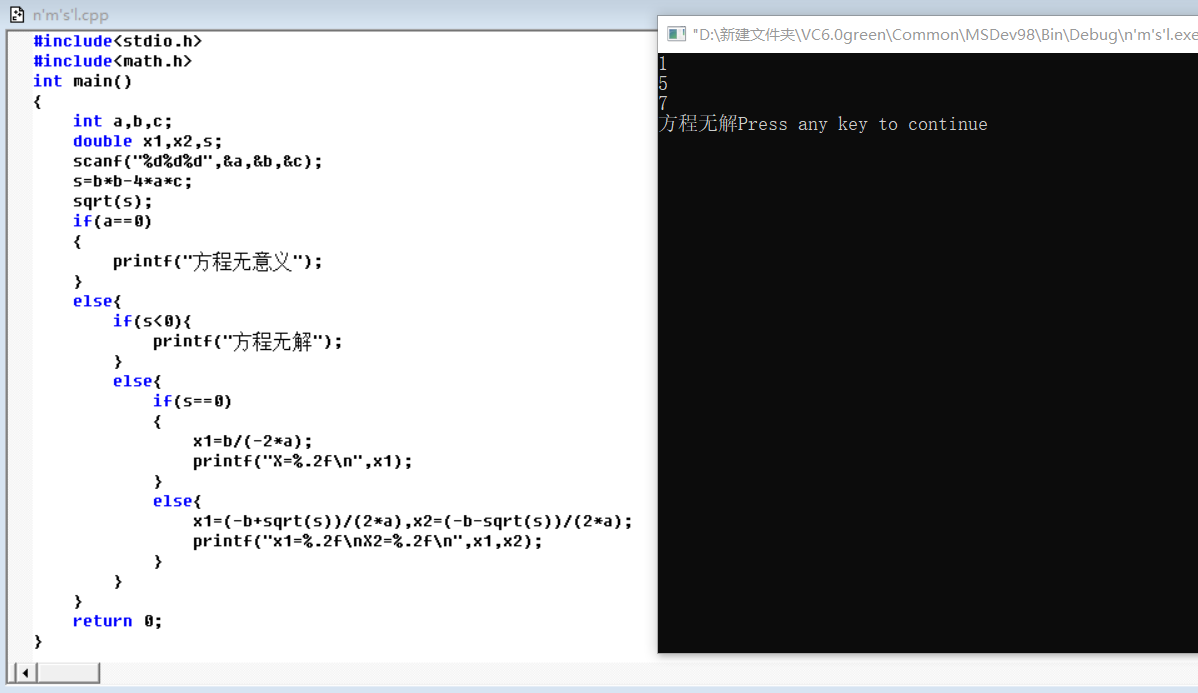
Task: Click the if(s<0){ line
Action: [x=152, y=321]
